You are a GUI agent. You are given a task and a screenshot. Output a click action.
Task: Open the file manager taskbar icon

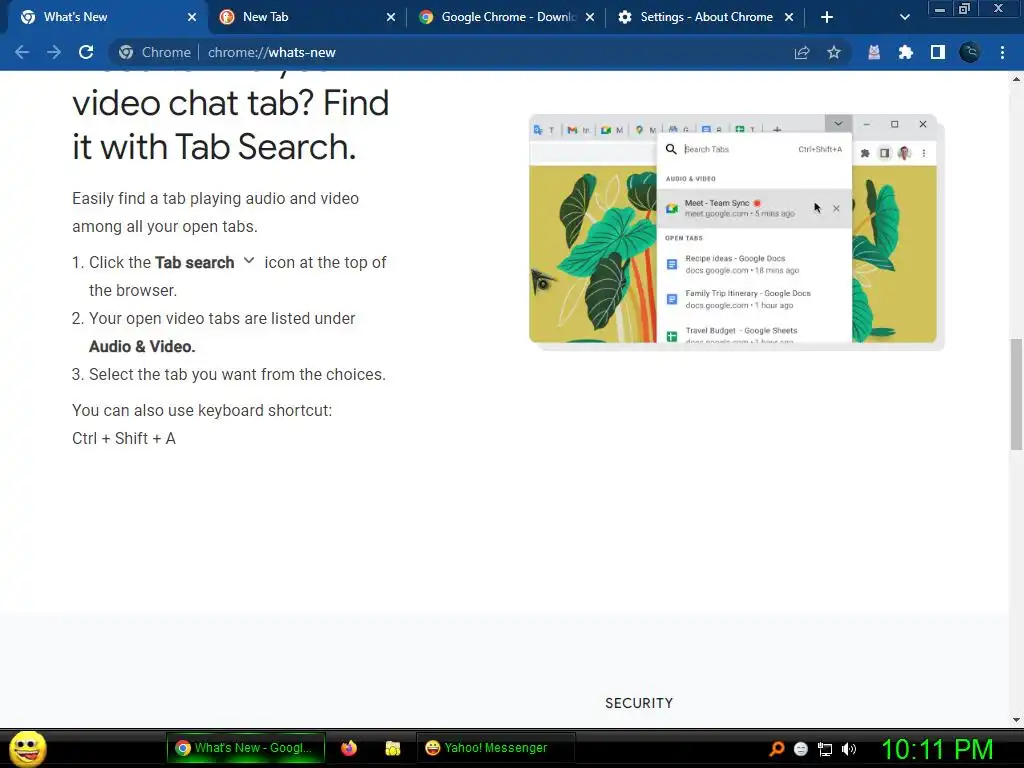[x=392, y=748]
